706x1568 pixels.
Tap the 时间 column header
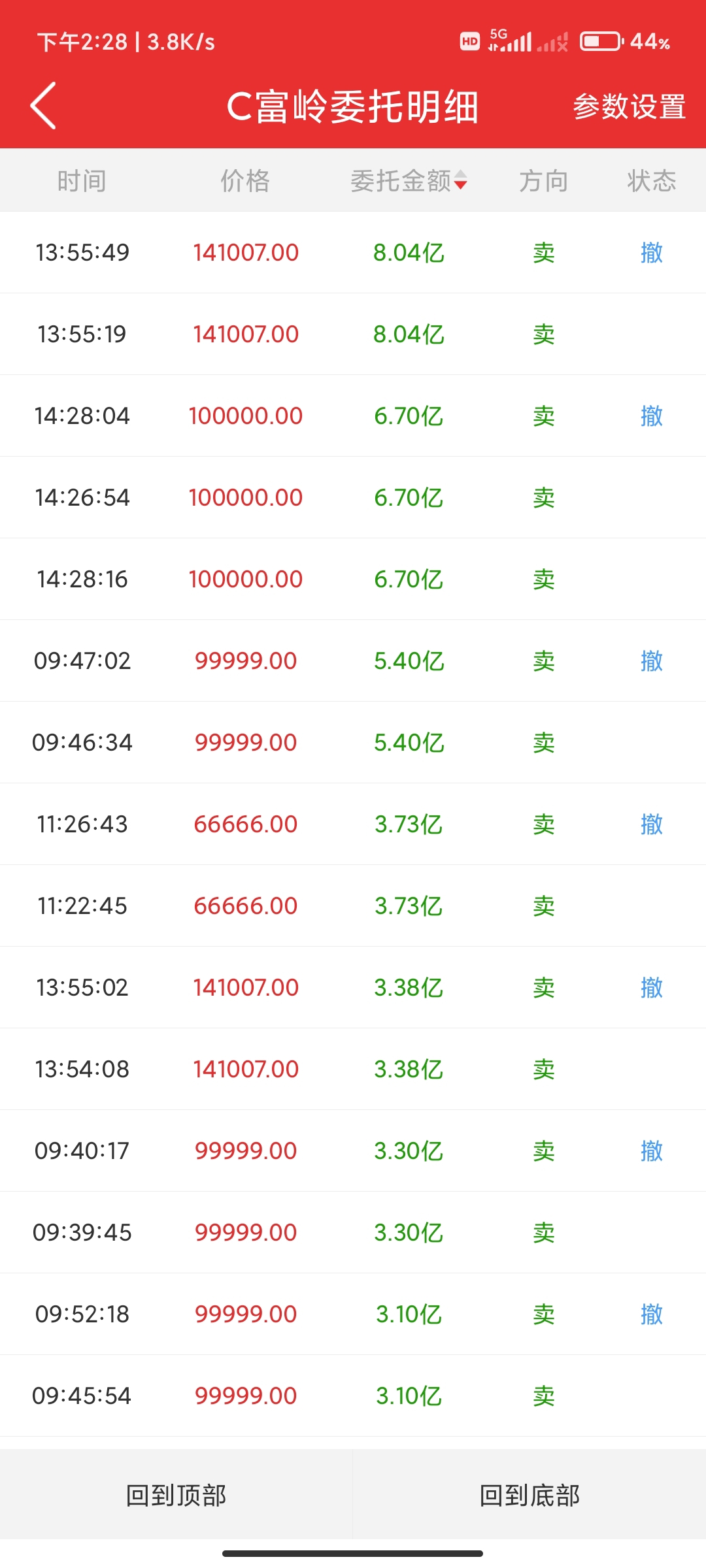pyautogui.click(x=82, y=181)
